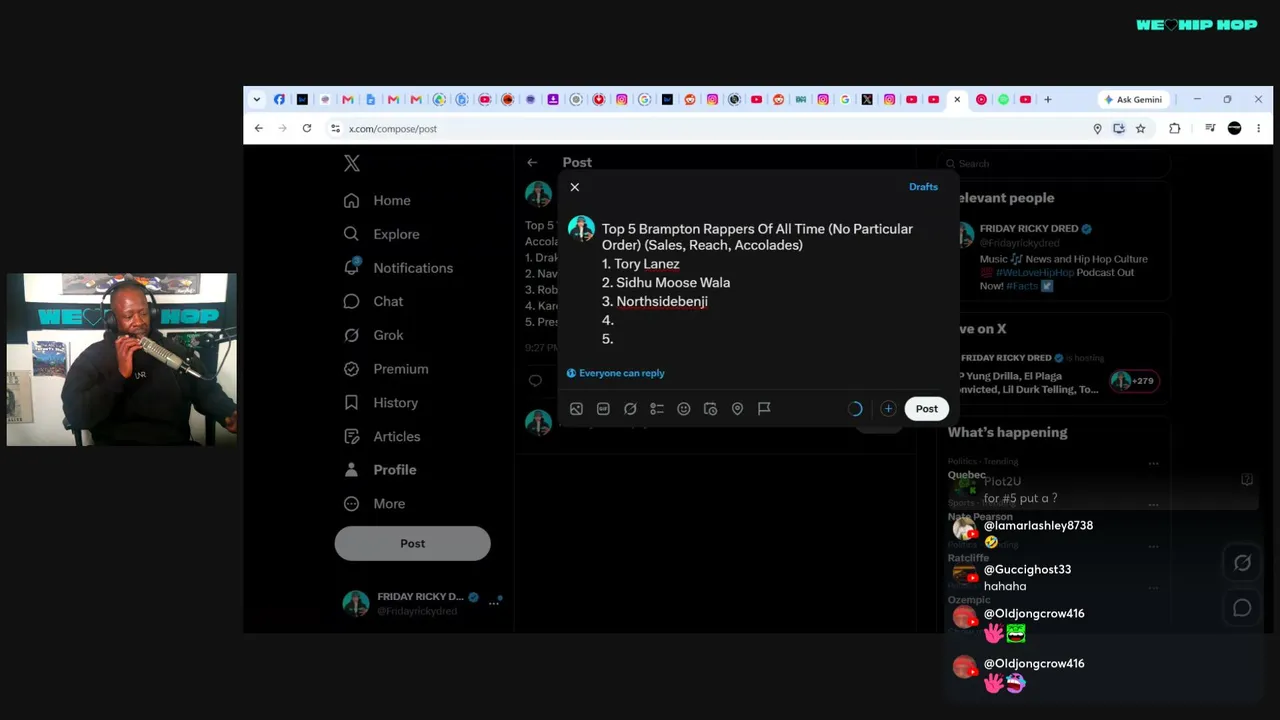Close the compose post dialog
This screenshot has width=1280, height=720.
tap(575, 187)
